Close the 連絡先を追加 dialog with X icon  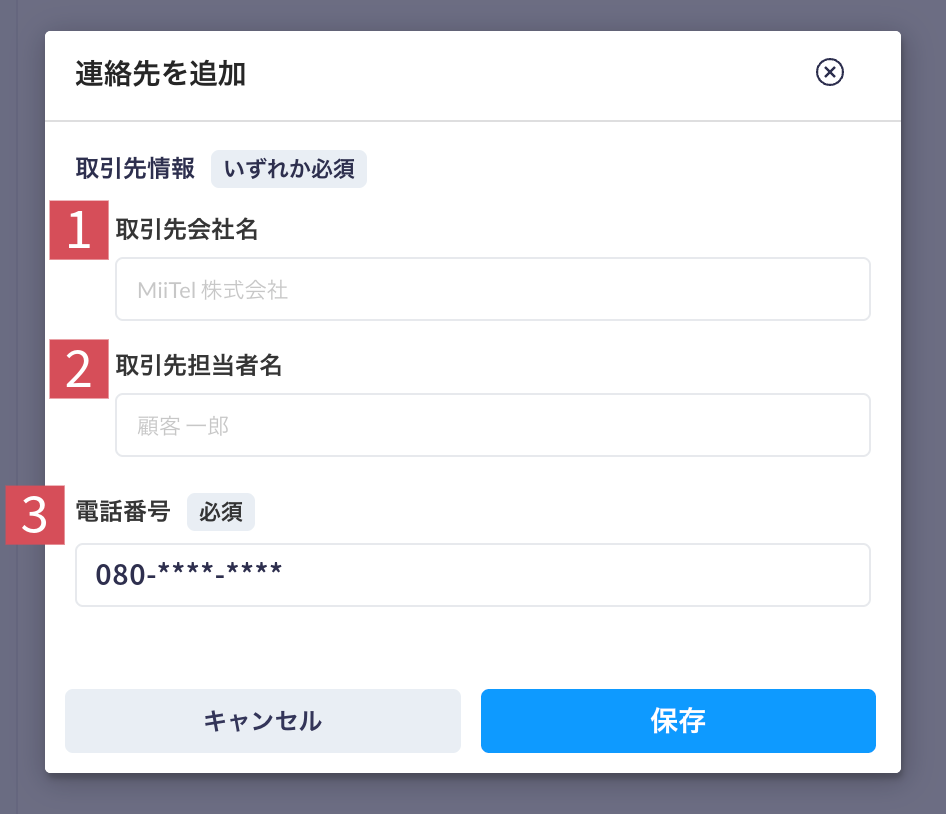pos(830,72)
